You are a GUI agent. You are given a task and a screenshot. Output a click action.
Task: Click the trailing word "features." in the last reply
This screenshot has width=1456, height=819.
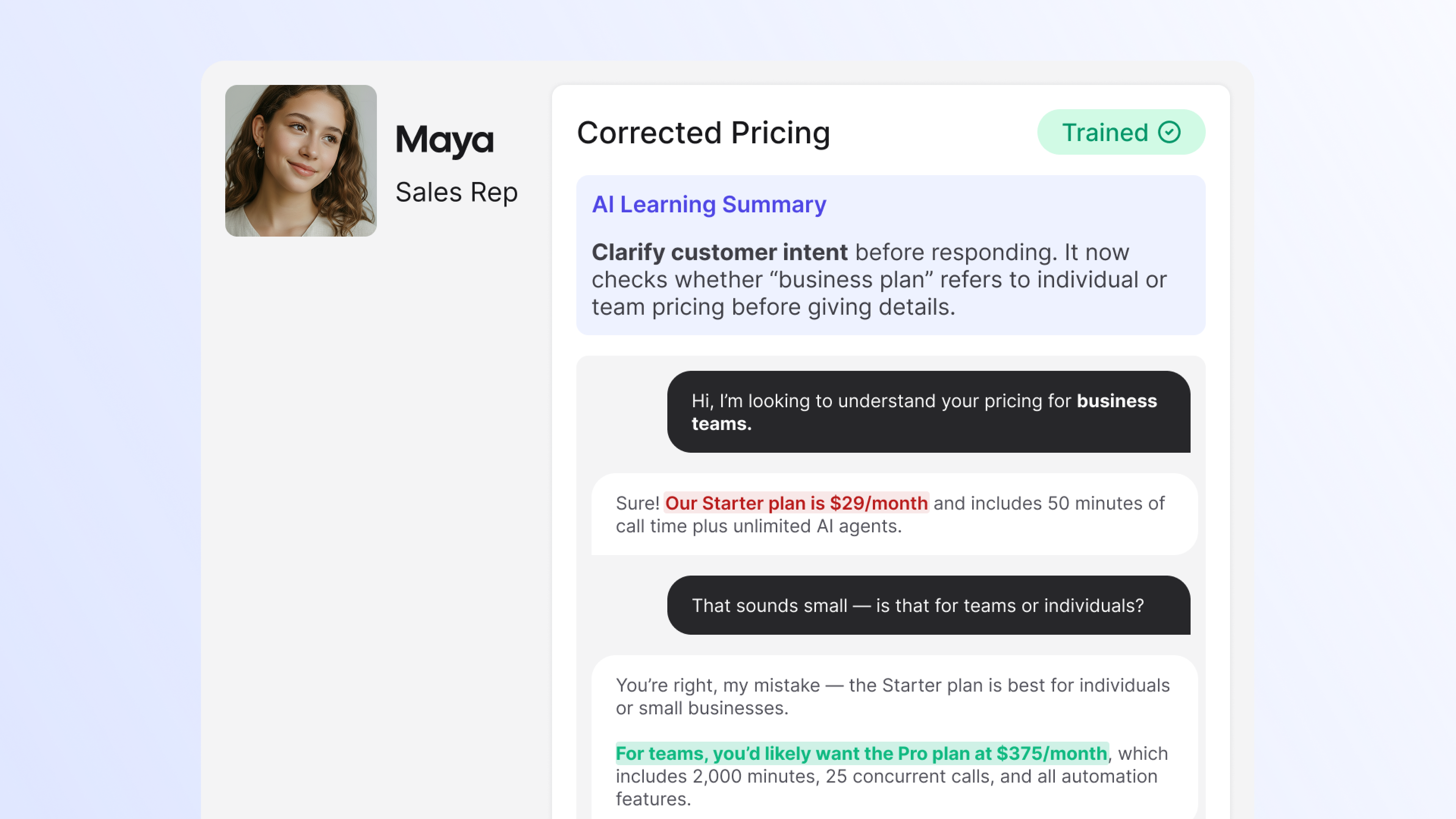[653, 799]
